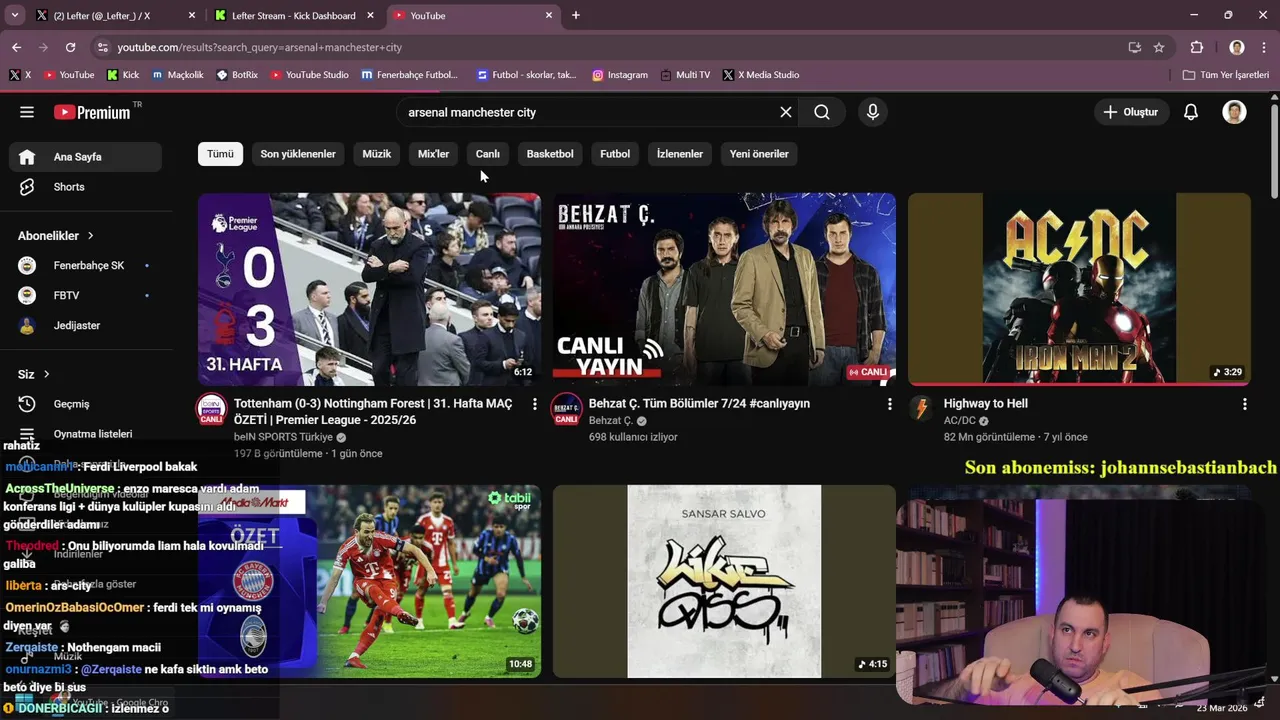Open the Multi TV bookmark
The width and height of the screenshot is (1280, 720).
(685, 75)
